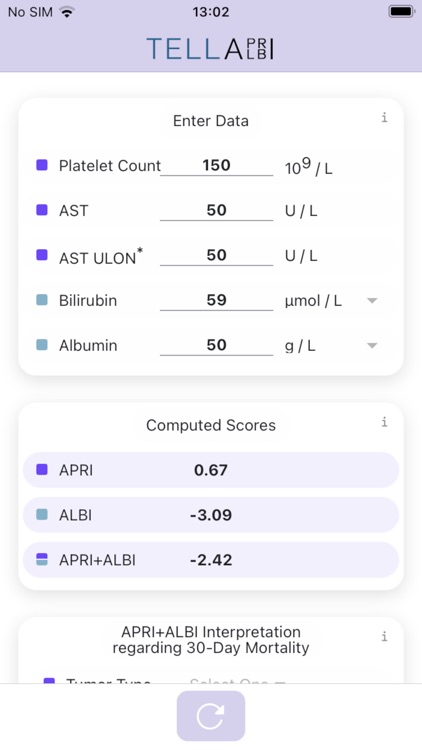This screenshot has height=750, width=422.
Task: Select the ALBI score row
Action: tap(211, 515)
